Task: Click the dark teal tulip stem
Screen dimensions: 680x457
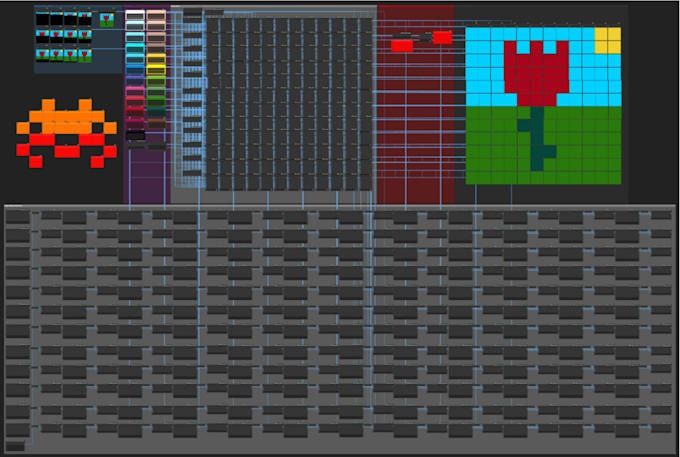Action: tap(537, 138)
